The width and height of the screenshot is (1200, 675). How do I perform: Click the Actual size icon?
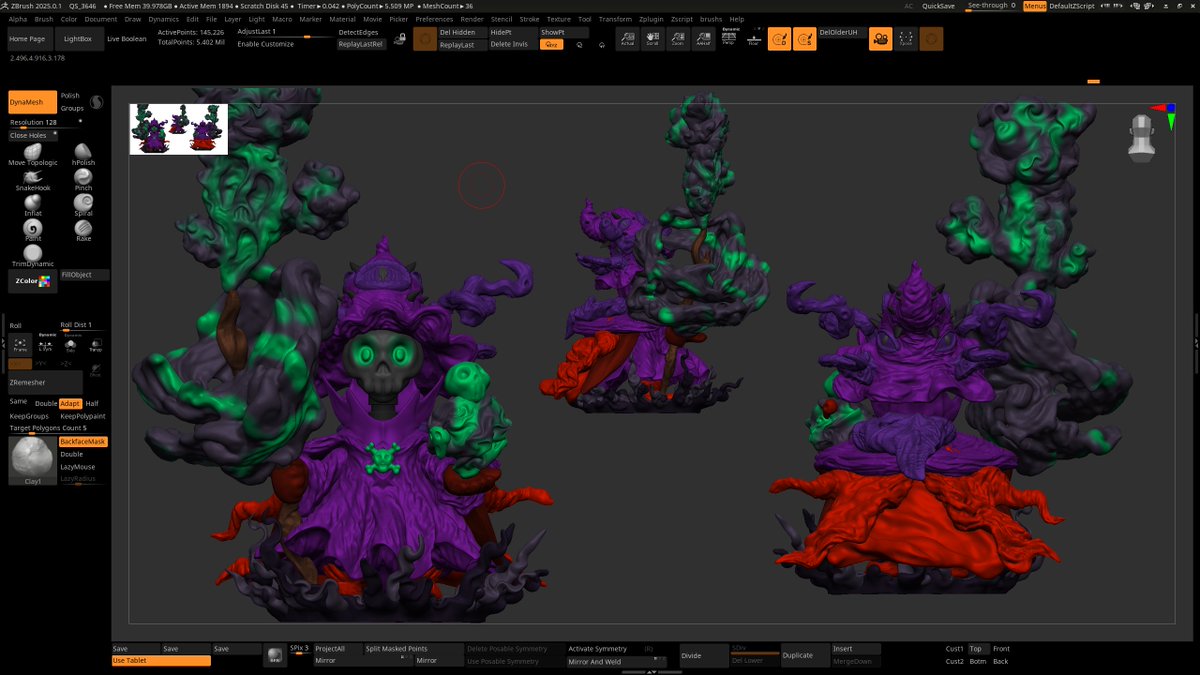coord(627,39)
